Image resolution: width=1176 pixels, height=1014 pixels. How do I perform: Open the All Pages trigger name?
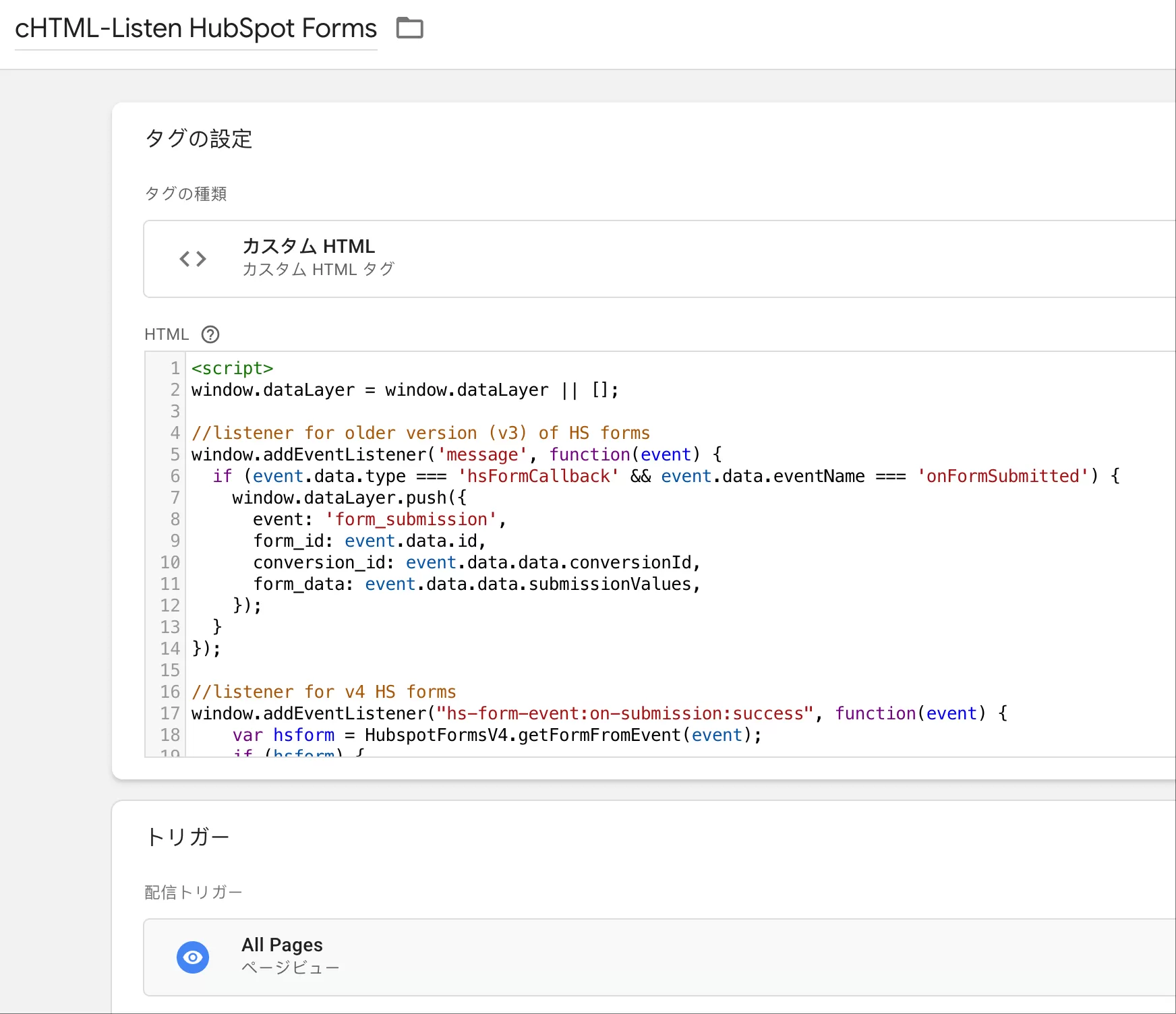coord(282,945)
